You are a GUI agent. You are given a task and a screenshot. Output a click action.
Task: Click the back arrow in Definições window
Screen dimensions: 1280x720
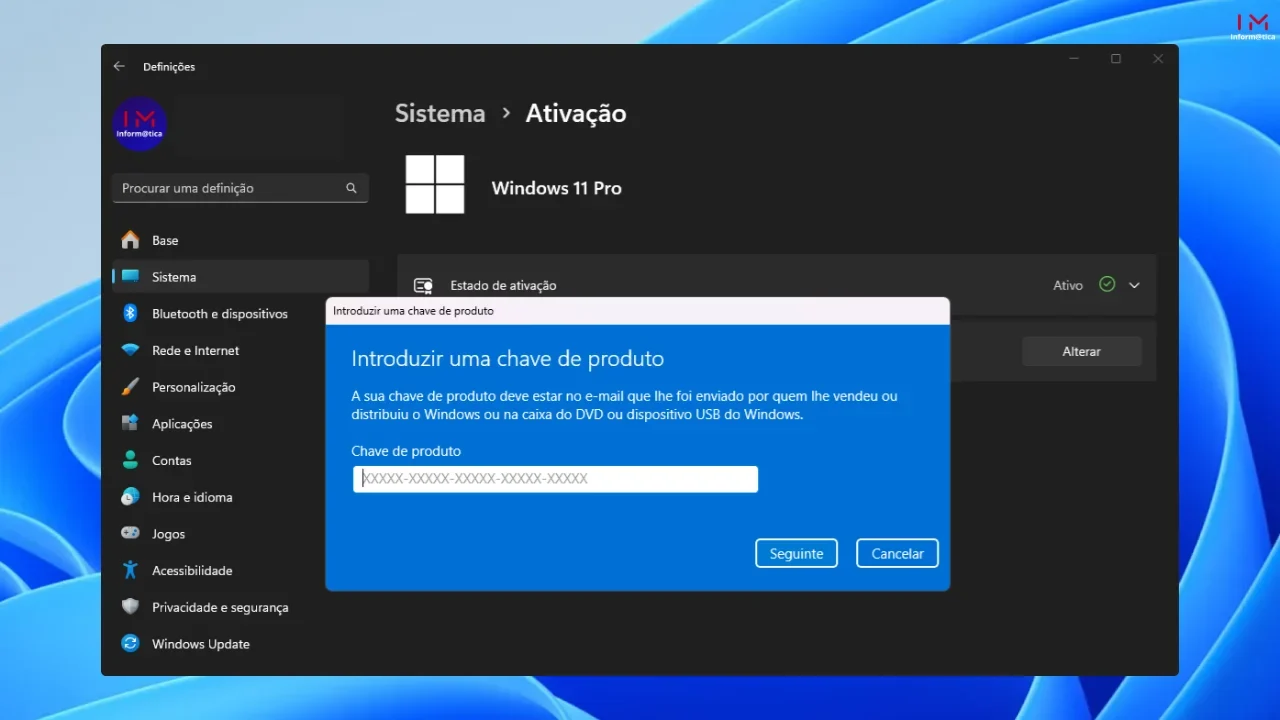click(x=119, y=66)
